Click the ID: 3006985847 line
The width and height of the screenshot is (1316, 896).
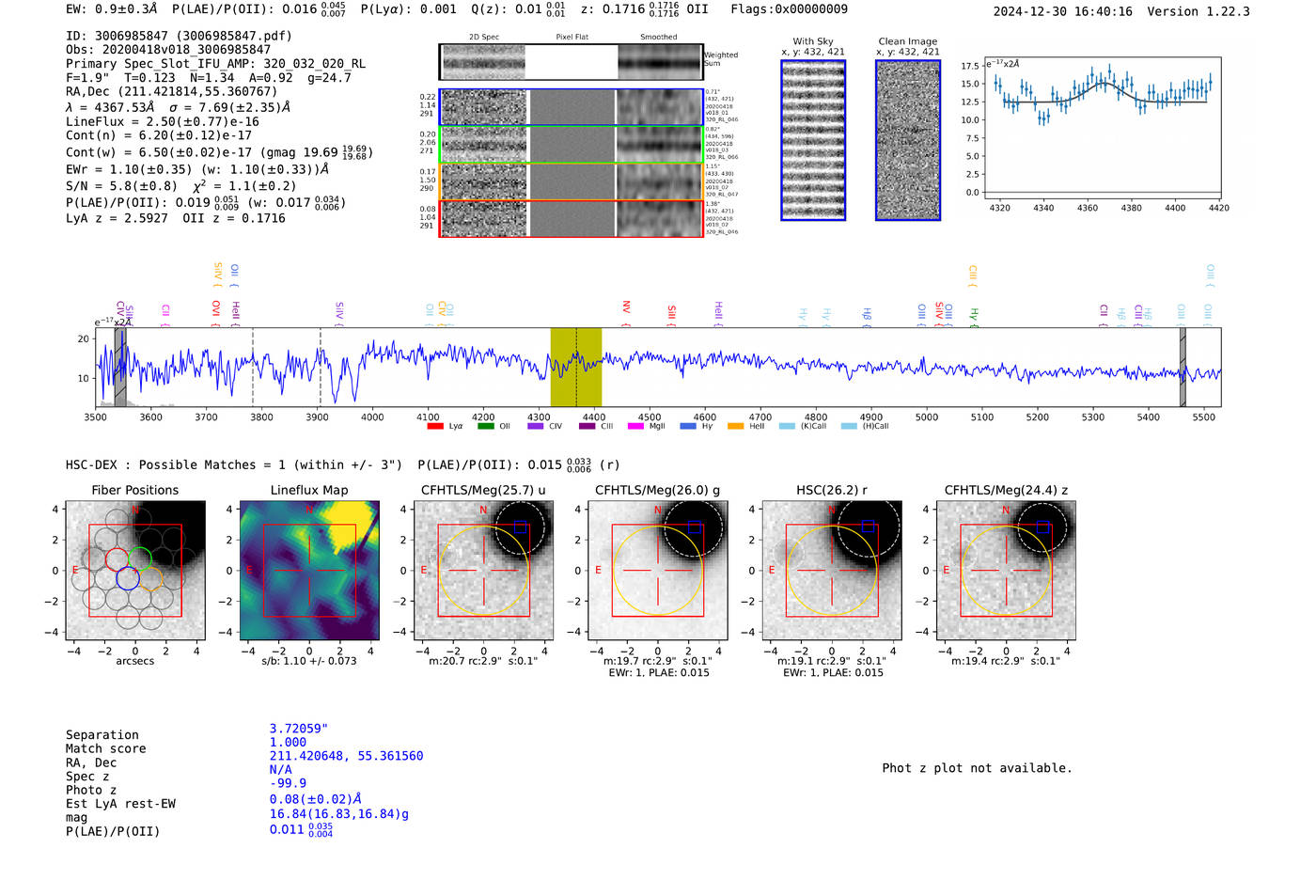pos(179,36)
